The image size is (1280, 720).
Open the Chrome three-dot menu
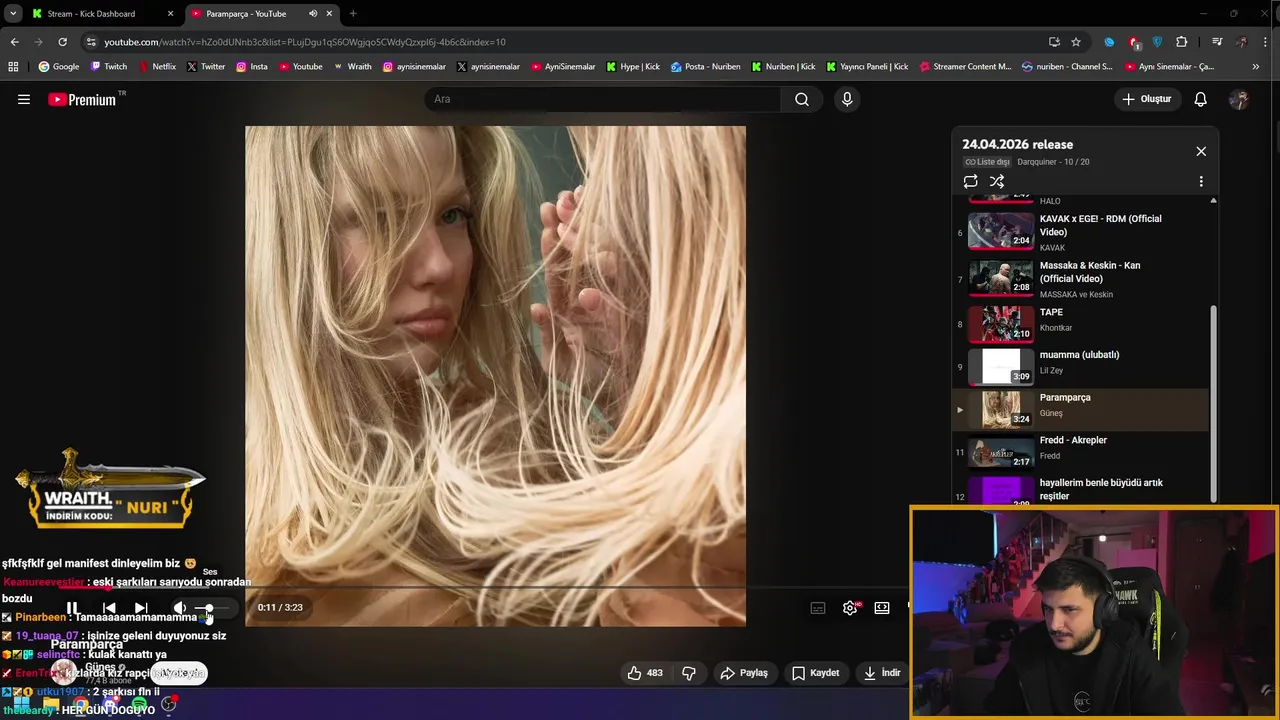[x=1266, y=42]
